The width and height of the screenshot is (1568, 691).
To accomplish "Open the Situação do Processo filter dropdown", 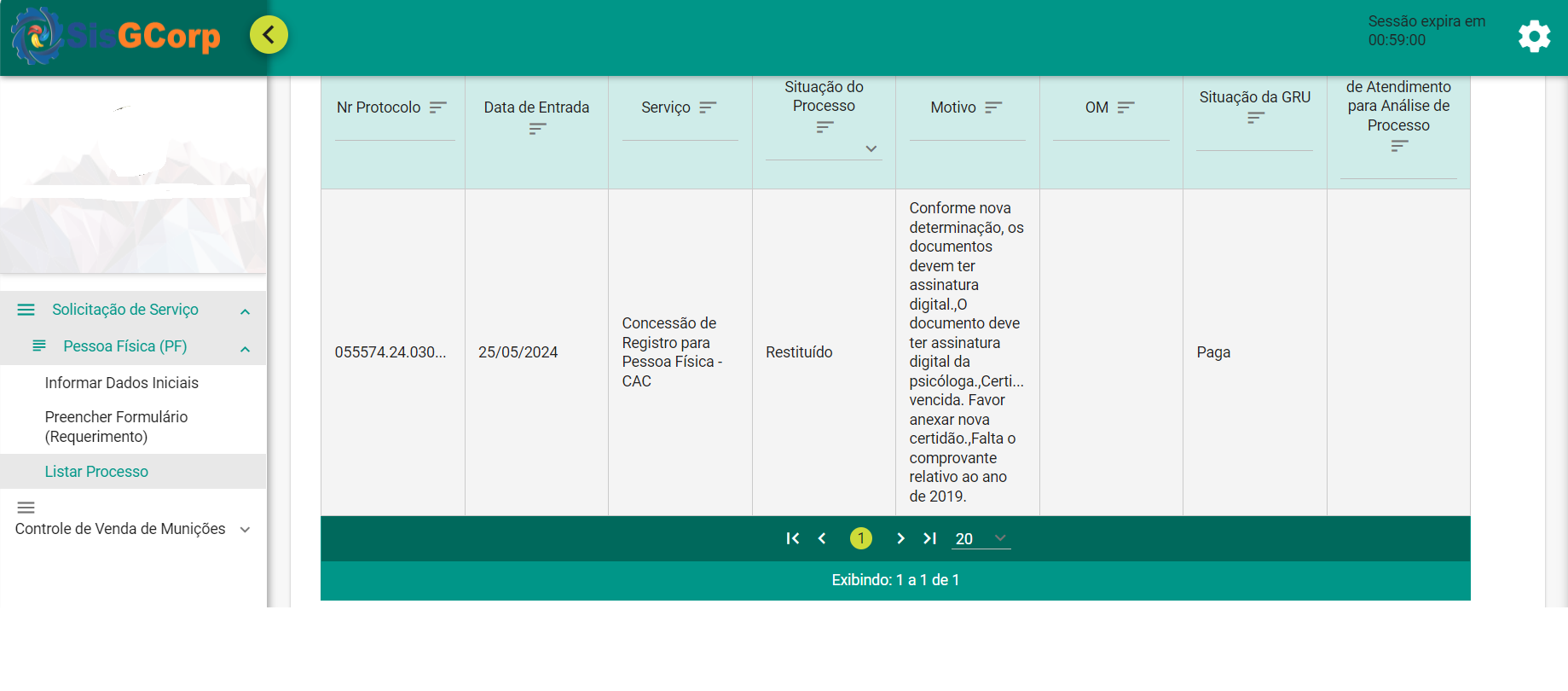I will (871, 148).
